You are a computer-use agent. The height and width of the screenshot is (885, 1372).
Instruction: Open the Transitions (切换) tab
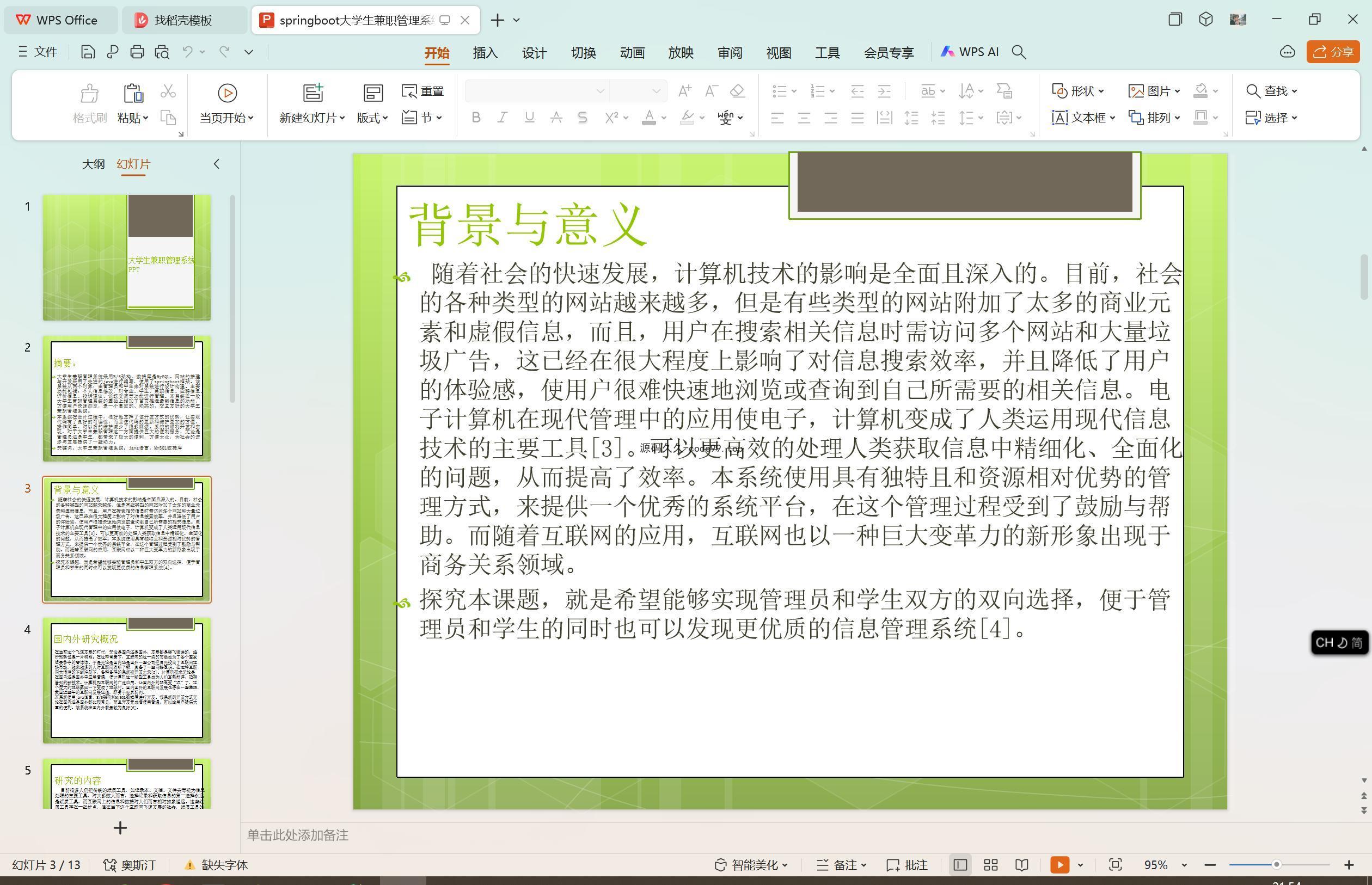point(583,53)
